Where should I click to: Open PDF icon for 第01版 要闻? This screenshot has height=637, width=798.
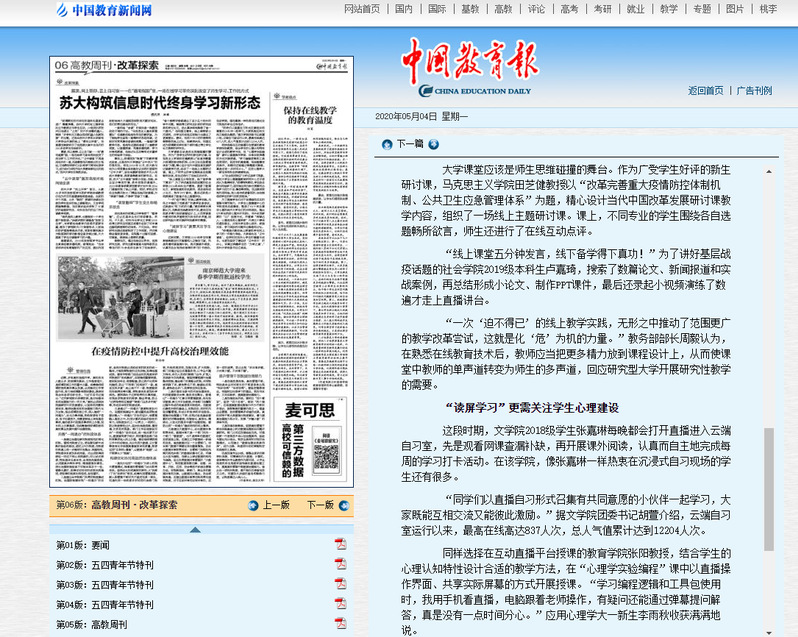pyautogui.click(x=340, y=544)
